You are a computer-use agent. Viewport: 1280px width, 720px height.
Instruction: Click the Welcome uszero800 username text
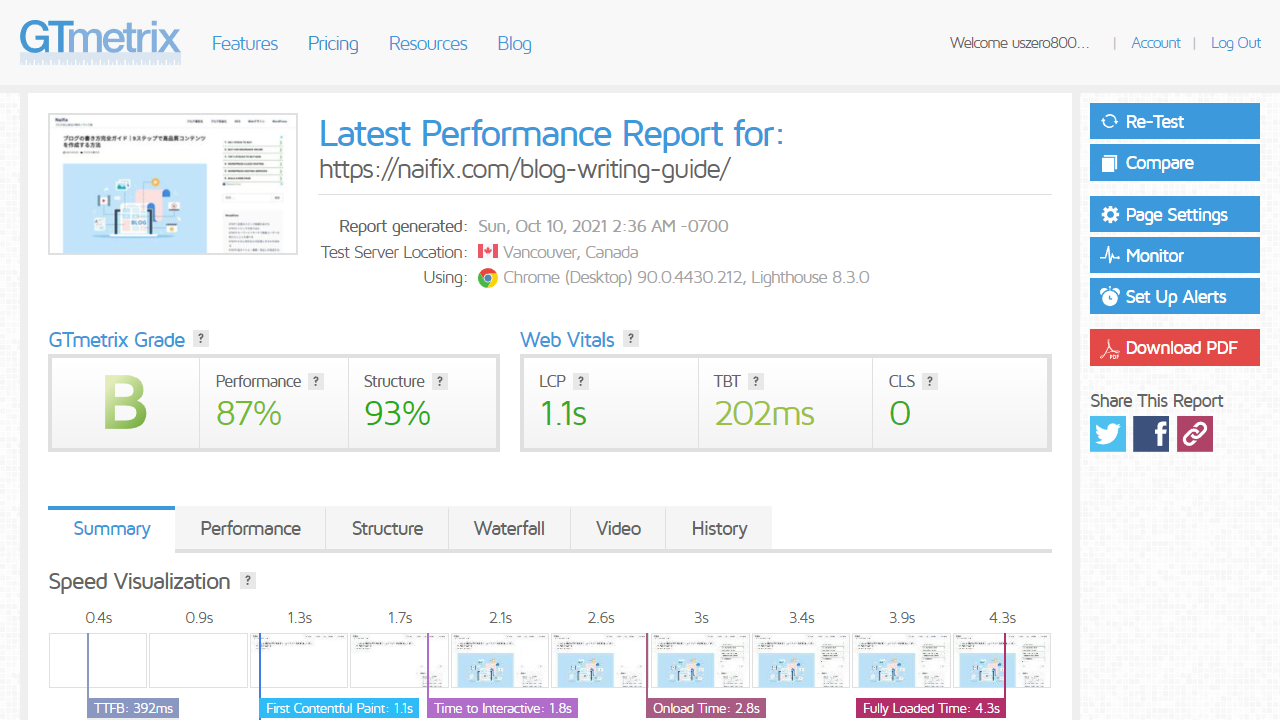1020,43
